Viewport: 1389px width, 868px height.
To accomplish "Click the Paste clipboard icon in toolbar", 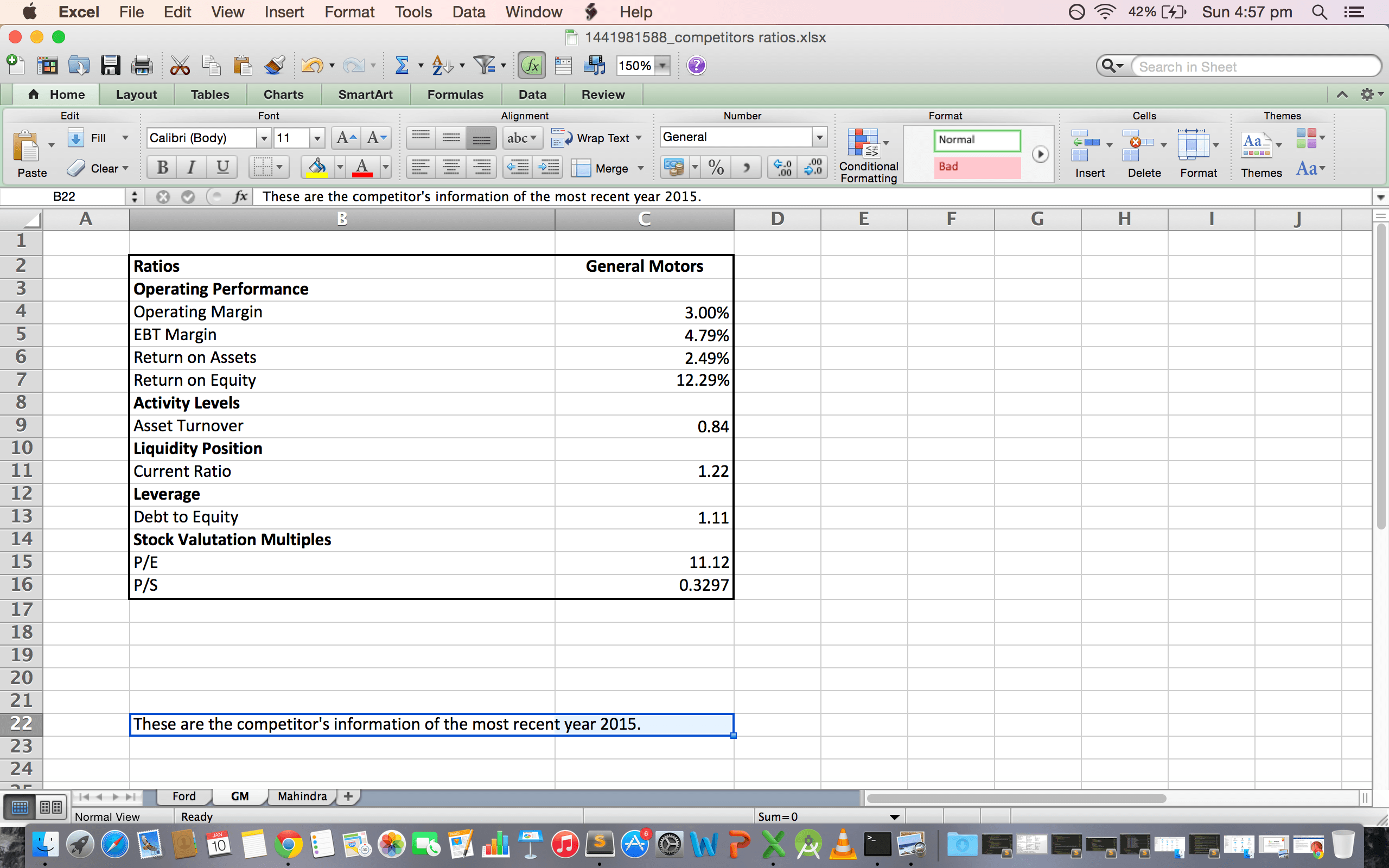I will (243, 66).
